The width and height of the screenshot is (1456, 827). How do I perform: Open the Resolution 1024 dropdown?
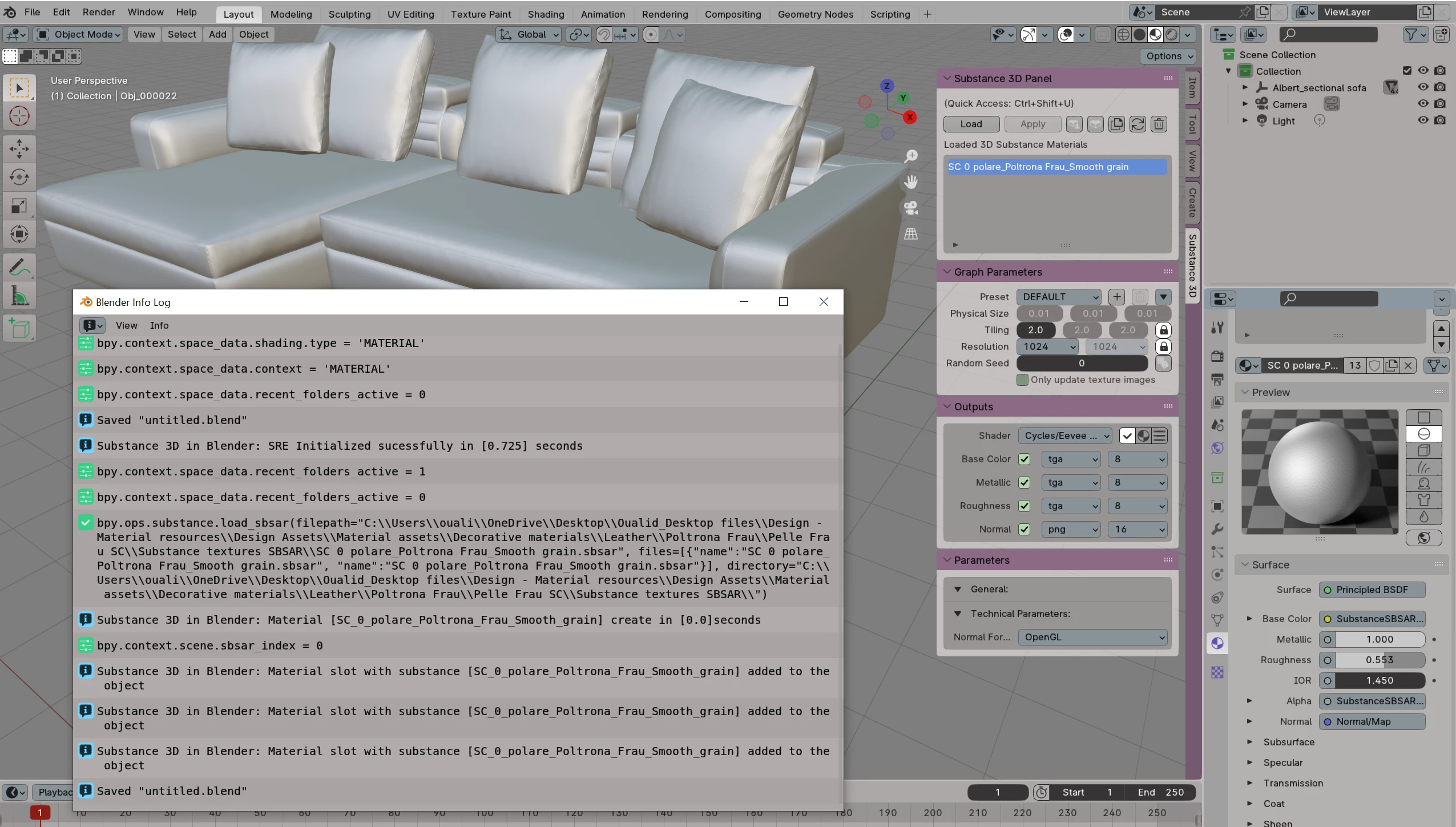[1048, 346]
